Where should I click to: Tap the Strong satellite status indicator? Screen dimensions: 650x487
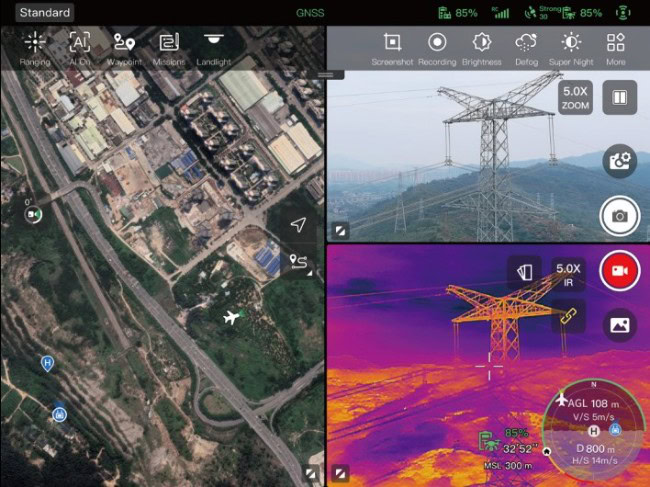pos(542,13)
